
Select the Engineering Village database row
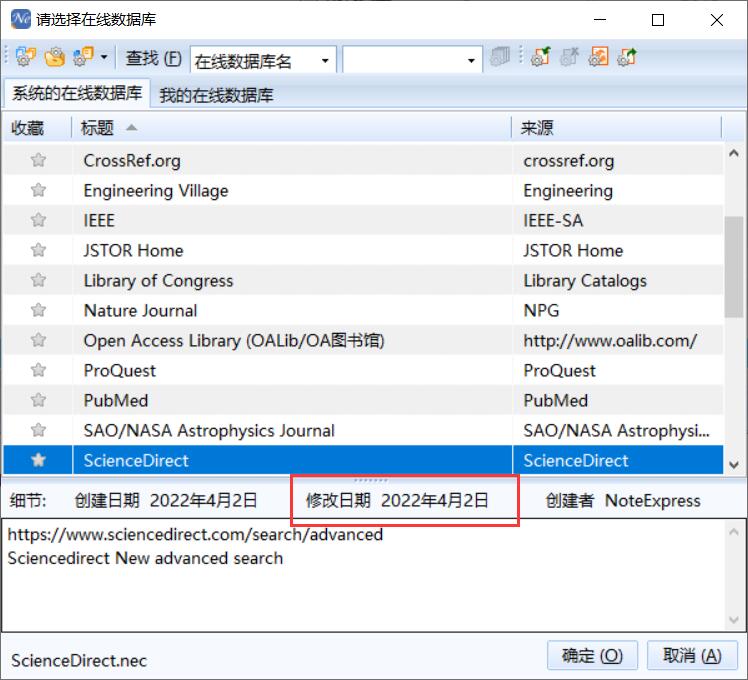click(x=364, y=190)
